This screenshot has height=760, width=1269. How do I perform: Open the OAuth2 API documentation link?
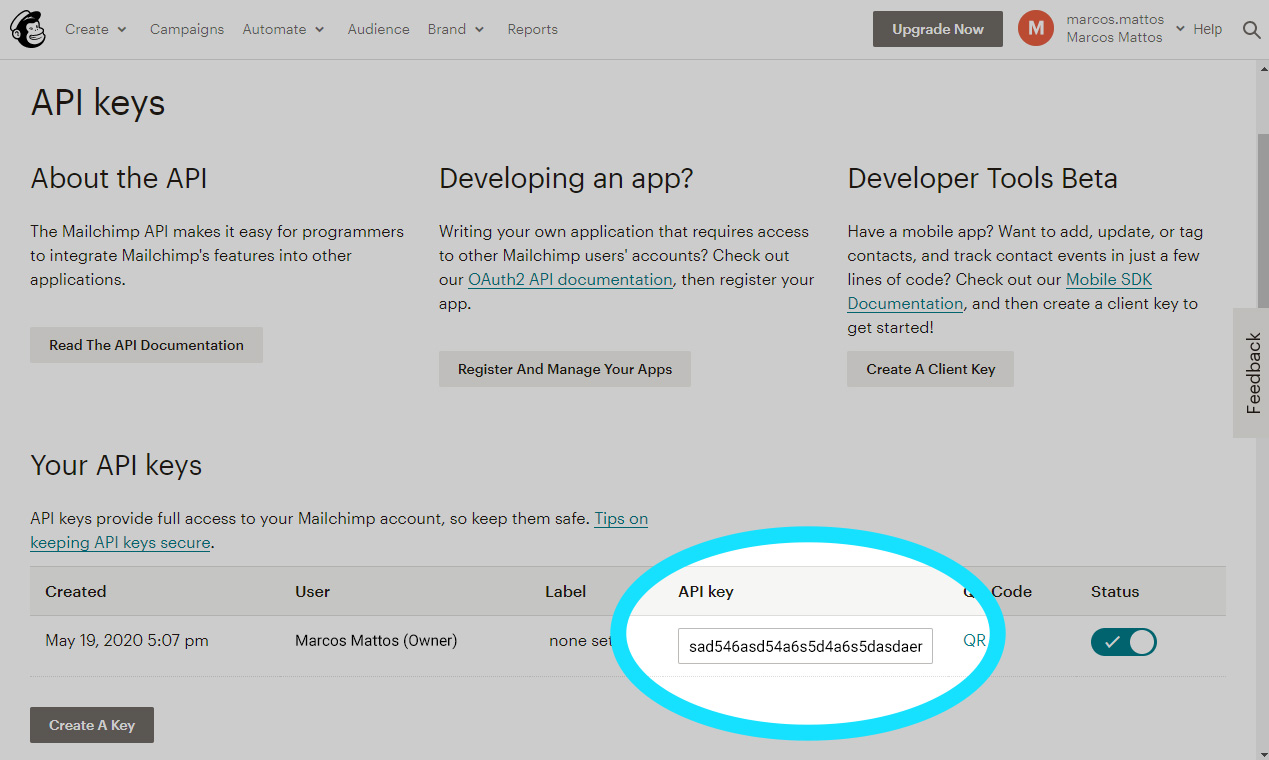tap(570, 280)
